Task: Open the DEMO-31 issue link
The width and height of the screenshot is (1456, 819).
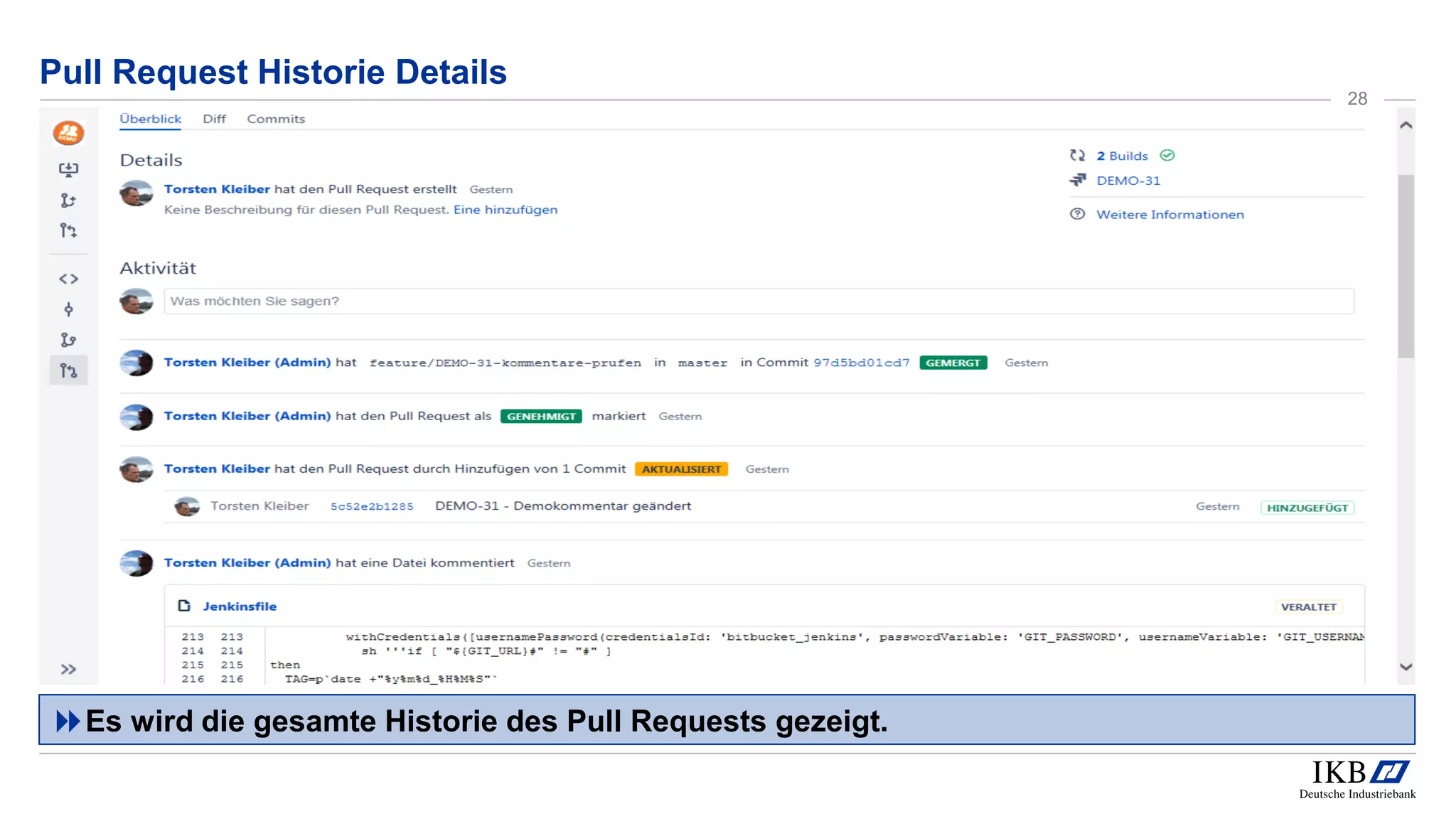Action: [1128, 181]
